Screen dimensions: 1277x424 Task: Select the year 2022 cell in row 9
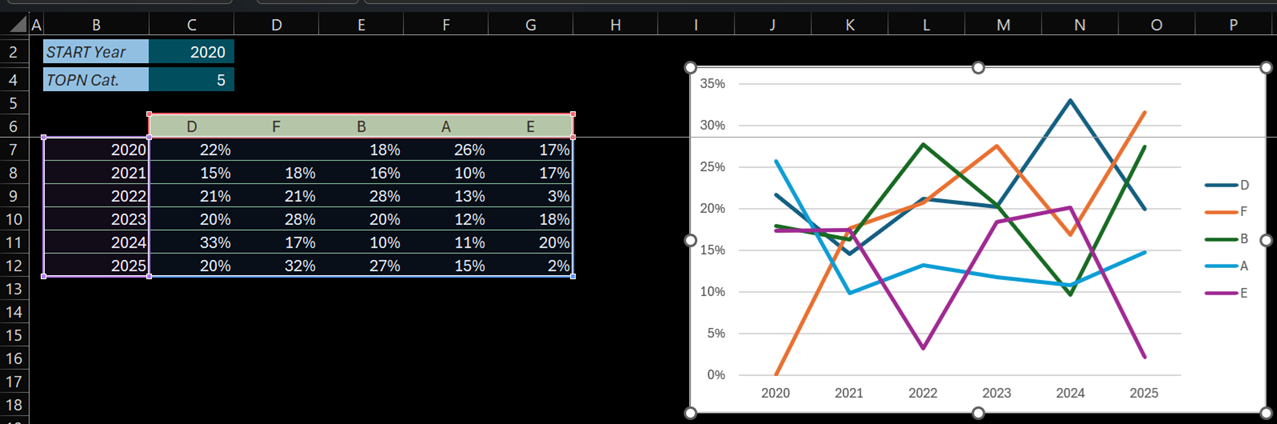(x=96, y=196)
